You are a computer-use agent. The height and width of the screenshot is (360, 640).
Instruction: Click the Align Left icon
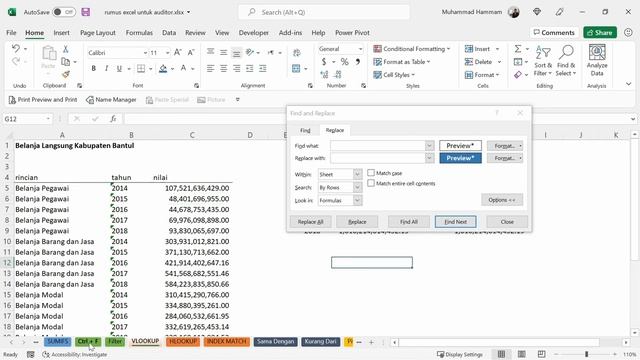(211, 69)
